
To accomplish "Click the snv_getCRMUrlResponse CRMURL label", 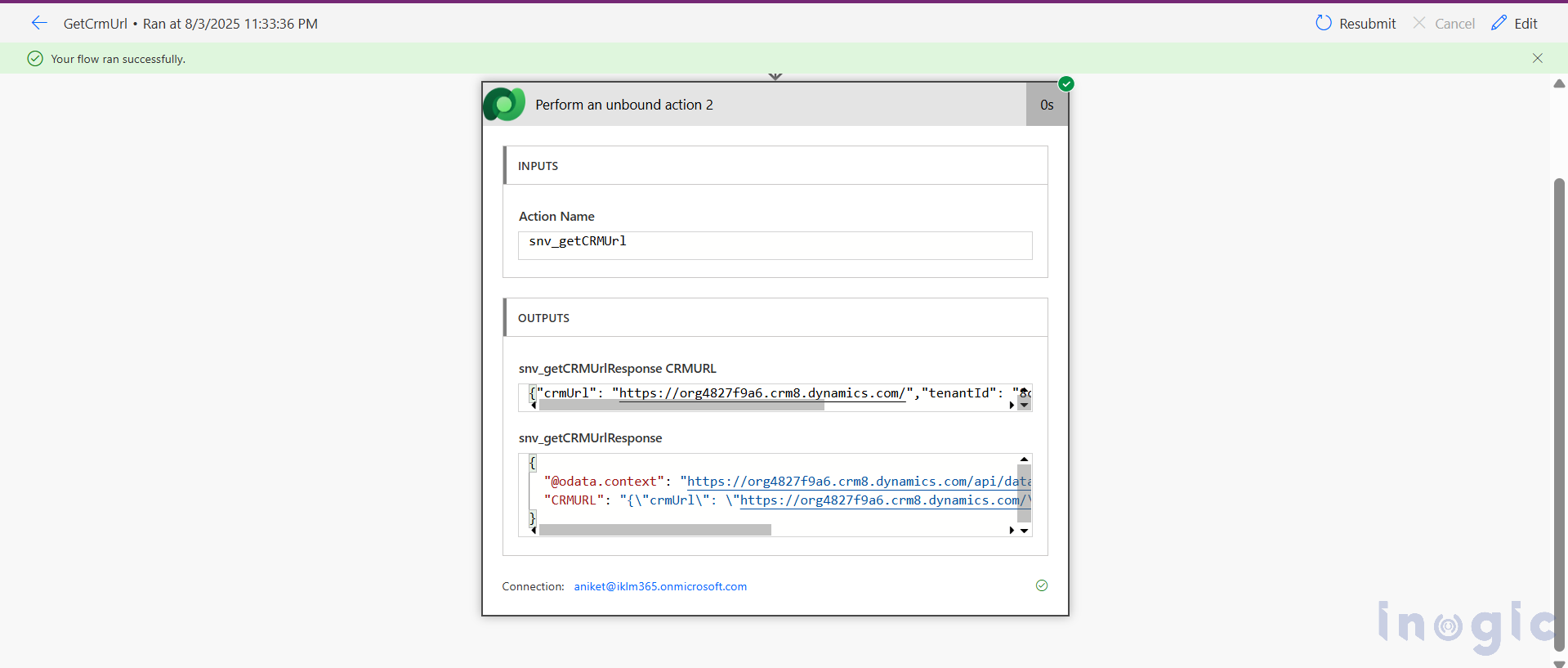I will [x=618, y=368].
